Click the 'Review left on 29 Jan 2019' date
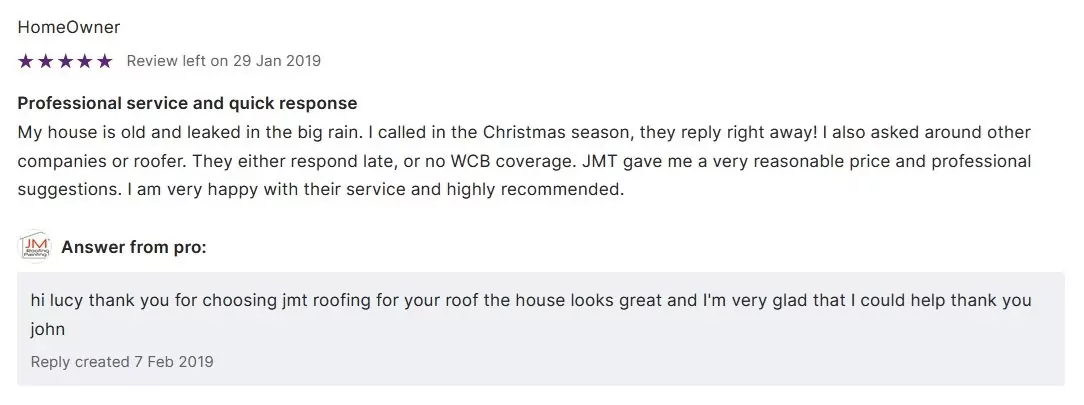This screenshot has width=1084, height=405. point(223,61)
